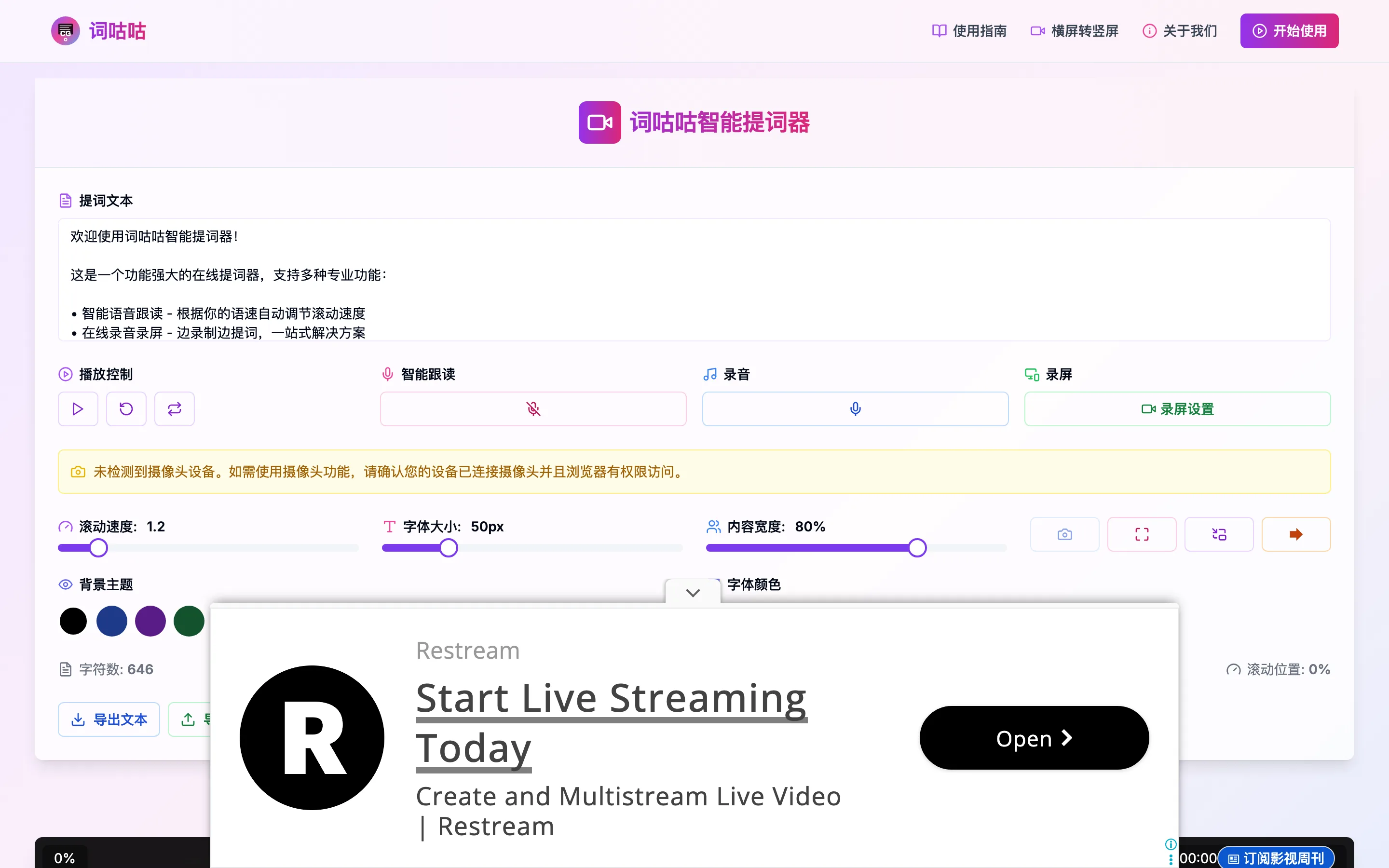The width and height of the screenshot is (1389, 868).
Task: Enter fullscreen mode icon button
Action: click(1142, 534)
